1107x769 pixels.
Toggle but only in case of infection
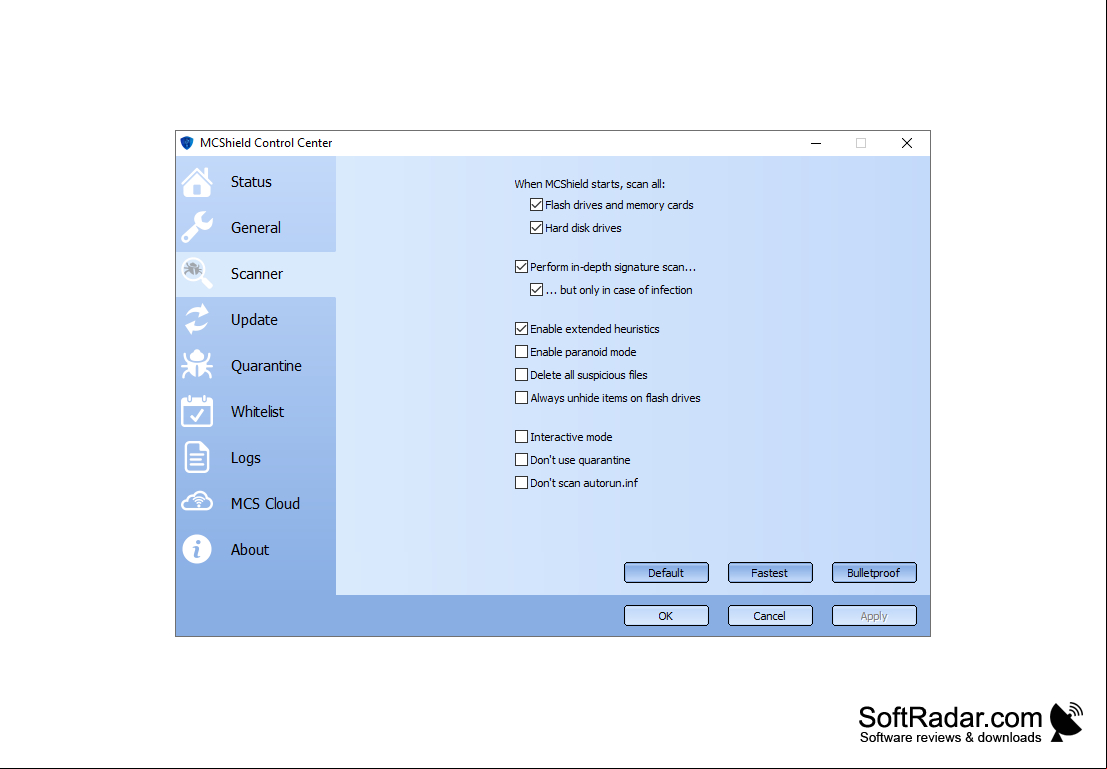(537, 290)
